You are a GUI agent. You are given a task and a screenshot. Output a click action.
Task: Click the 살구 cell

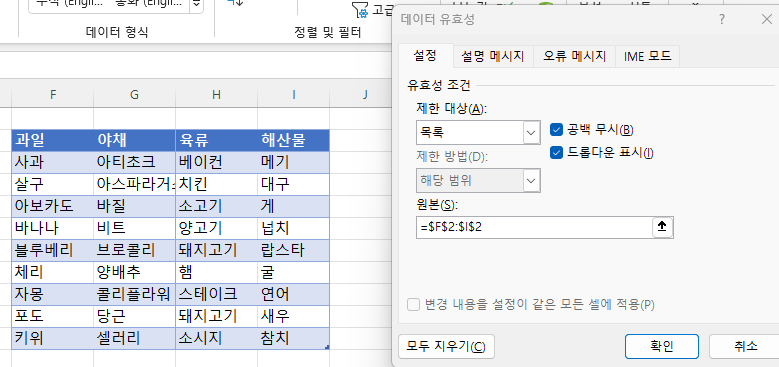click(x=53, y=184)
